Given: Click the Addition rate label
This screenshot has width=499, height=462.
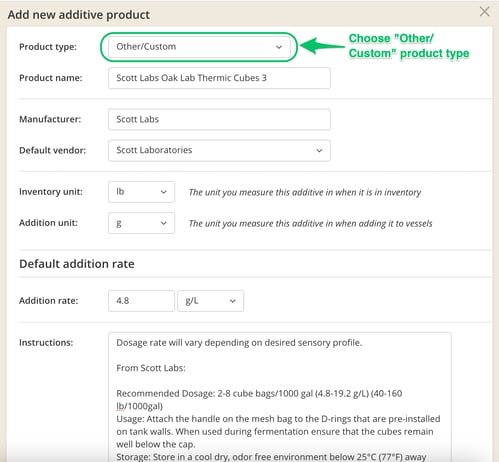Looking at the screenshot, I should 49,301.
